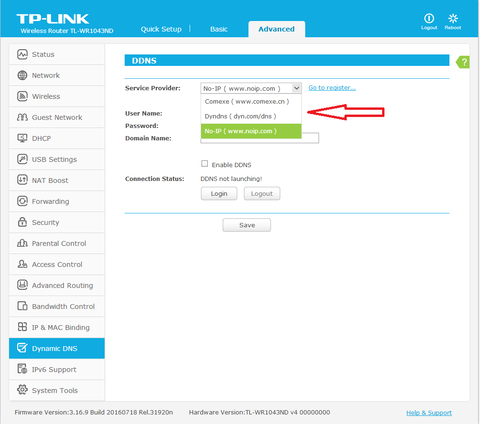Open IPv6 Support menu item

click(x=57, y=369)
